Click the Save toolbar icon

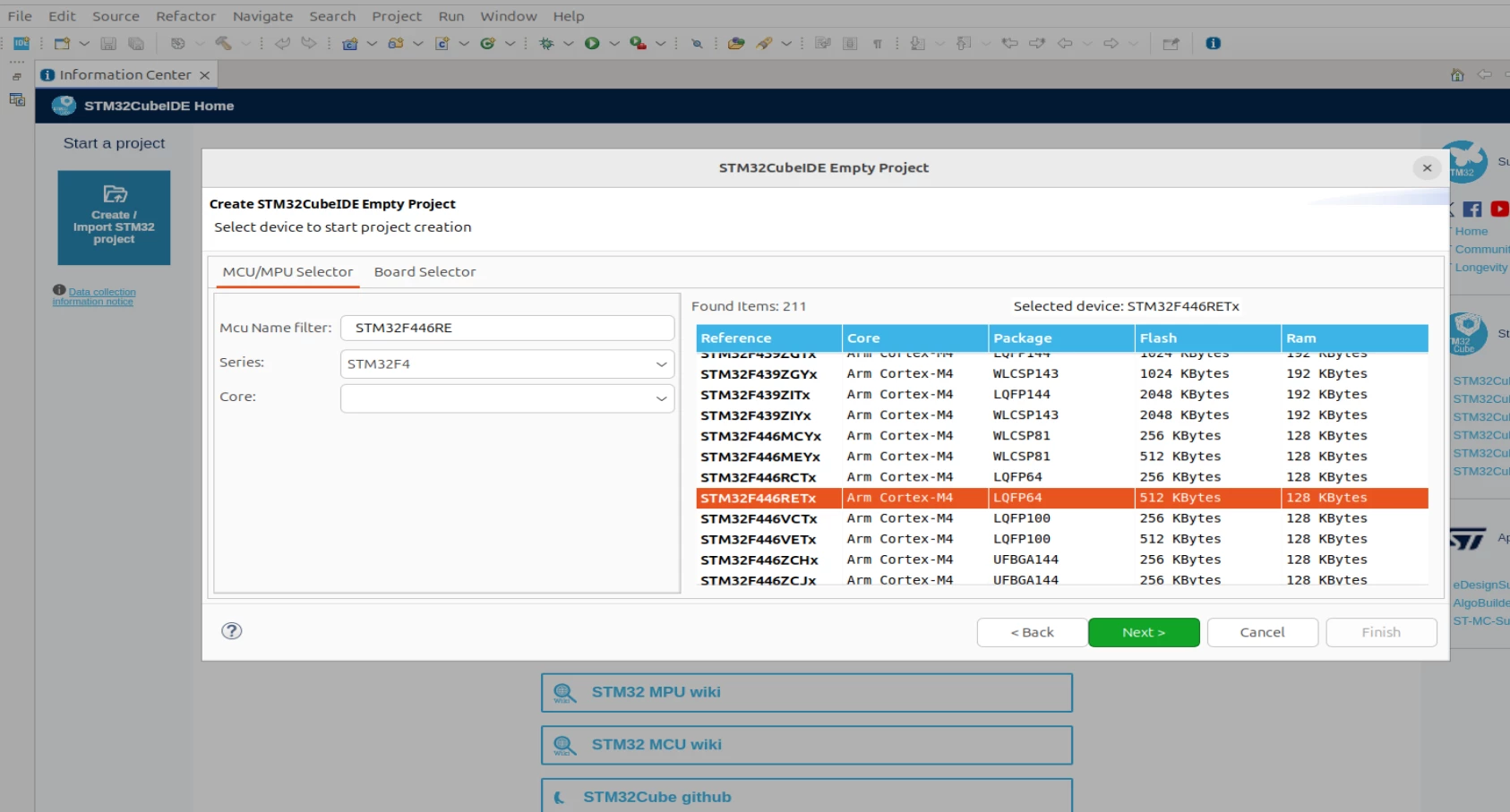[108, 43]
